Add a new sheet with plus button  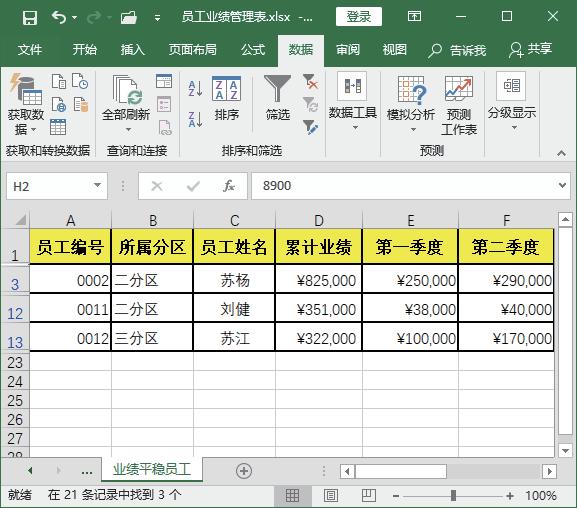[244, 471]
